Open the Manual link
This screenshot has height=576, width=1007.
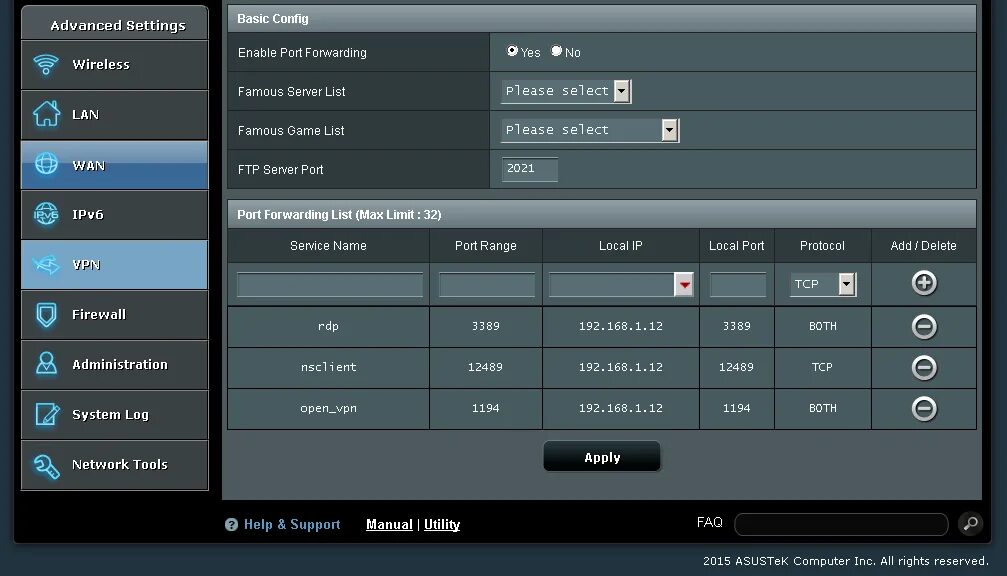(x=389, y=525)
